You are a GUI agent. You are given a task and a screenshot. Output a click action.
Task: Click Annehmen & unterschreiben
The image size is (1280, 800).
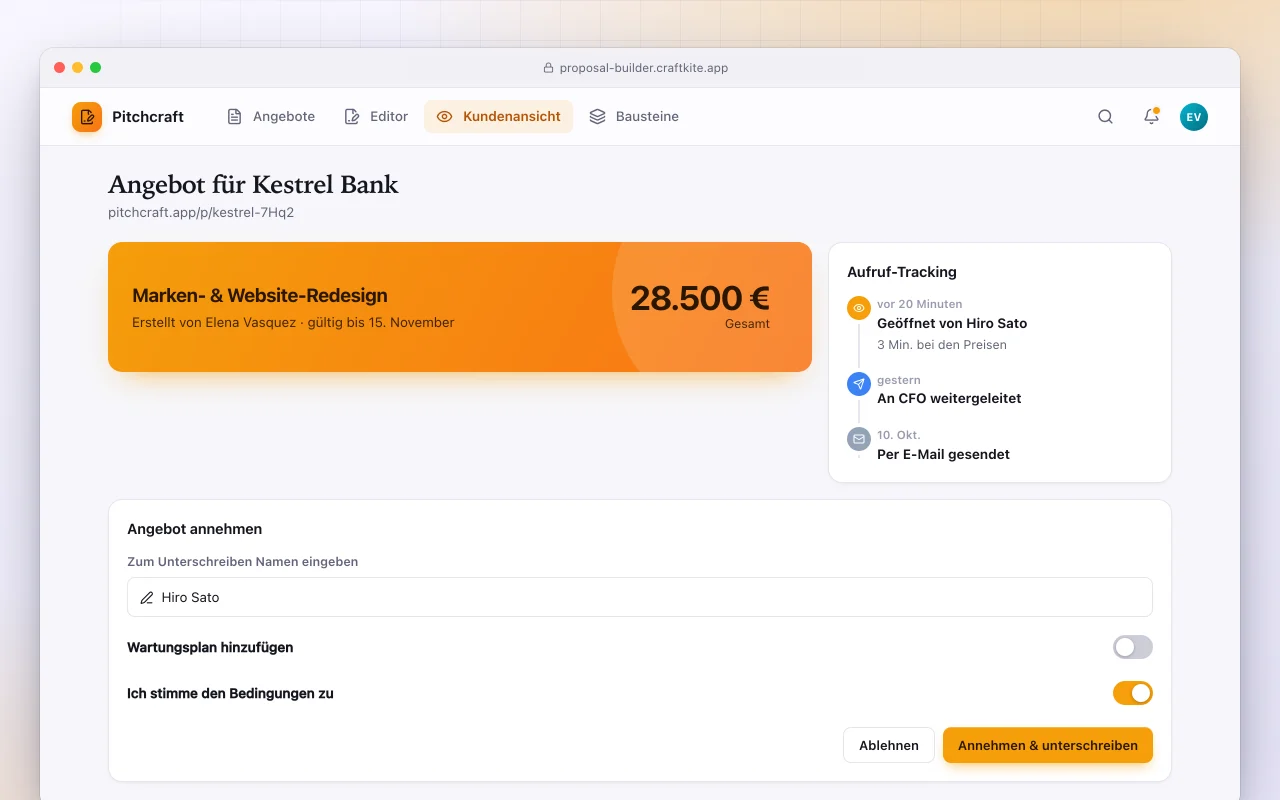(x=1048, y=745)
